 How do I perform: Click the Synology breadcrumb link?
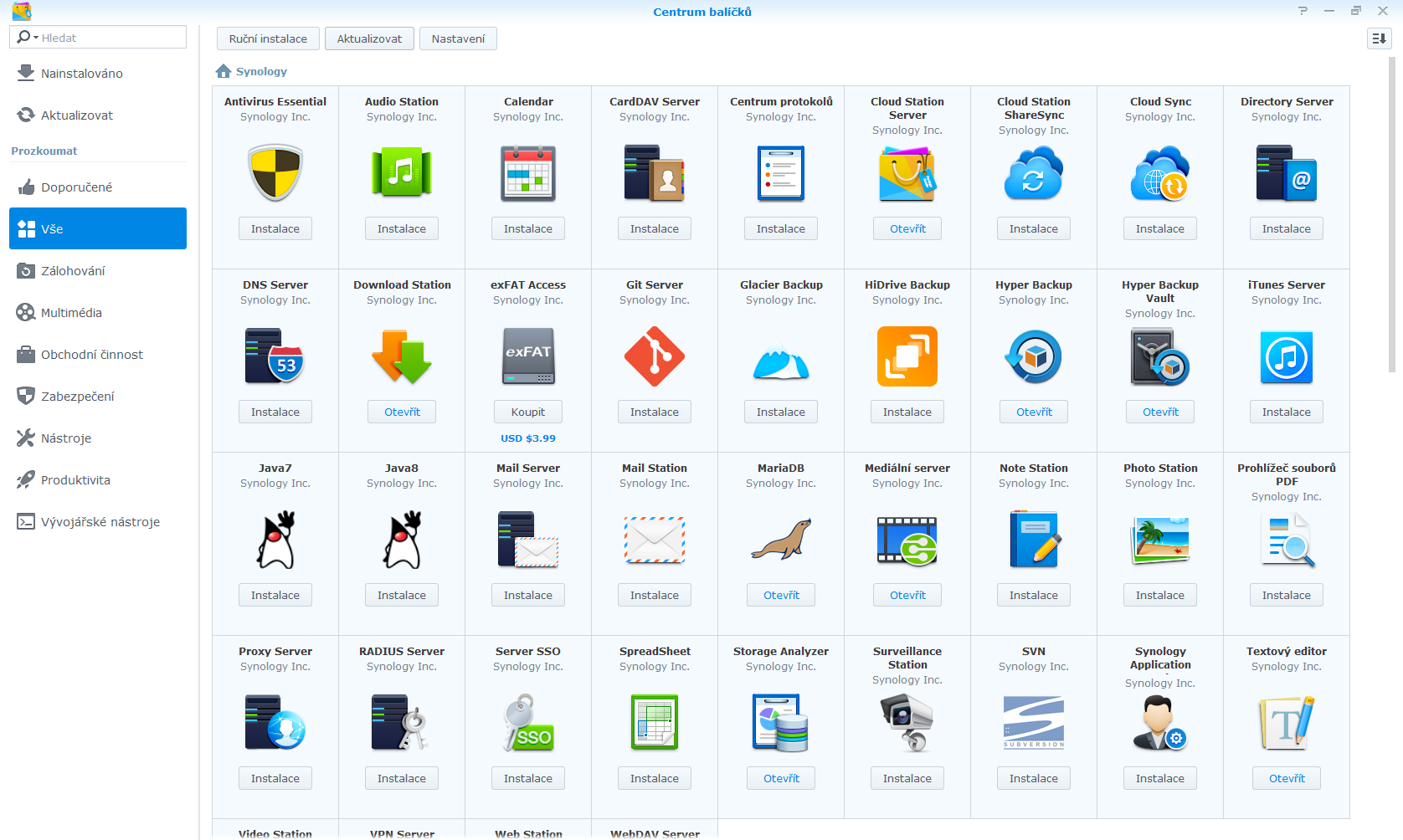tap(261, 71)
